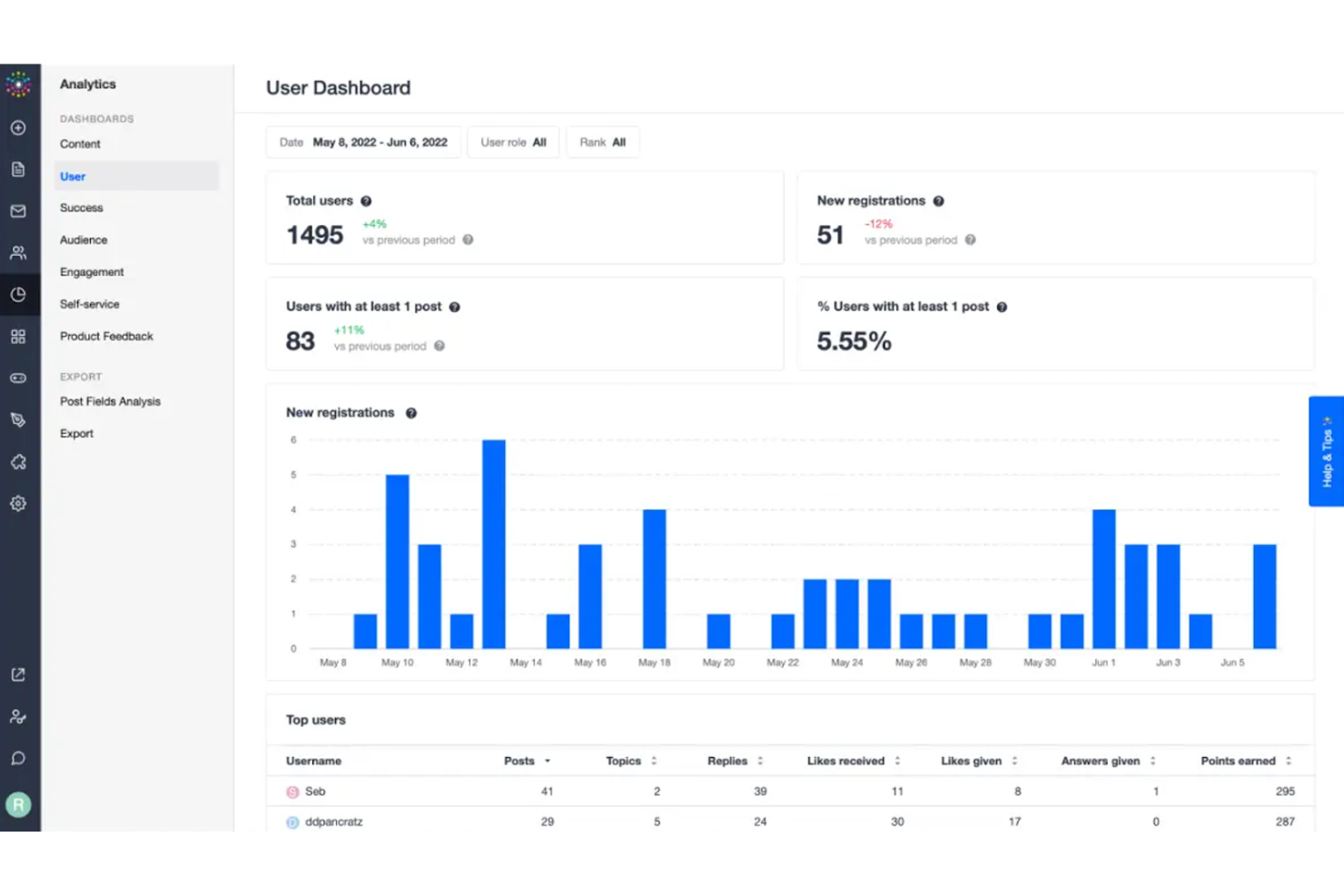
Task: Sort table by Replies column
Action: (736, 762)
